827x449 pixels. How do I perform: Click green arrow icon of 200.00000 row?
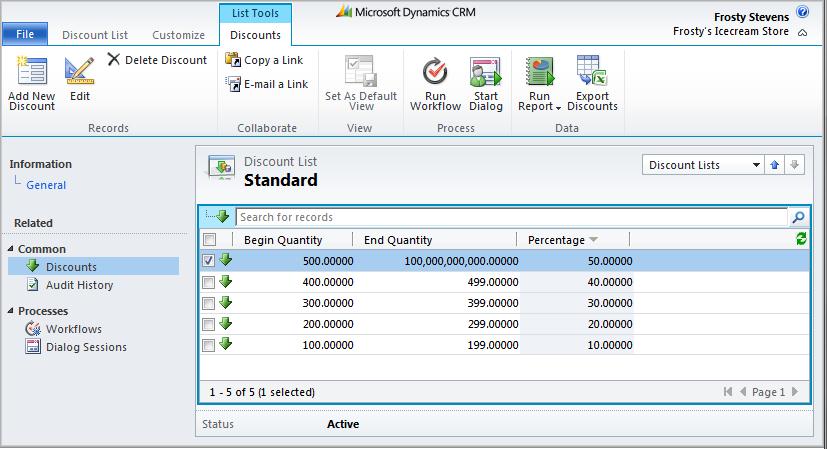point(226,323)
